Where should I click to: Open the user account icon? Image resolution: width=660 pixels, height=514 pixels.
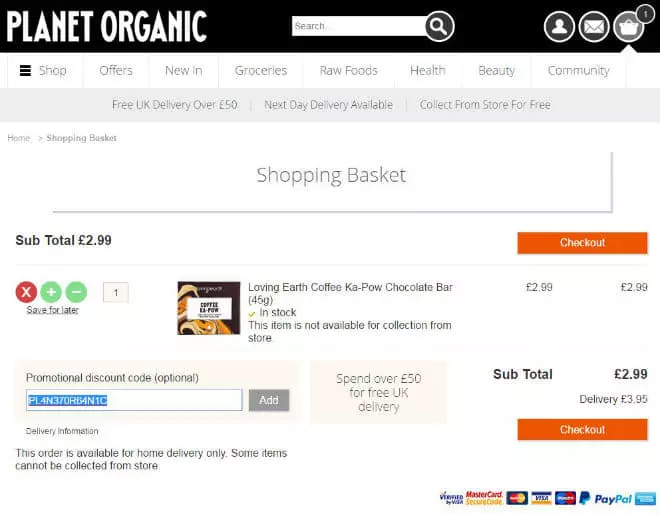559,27
